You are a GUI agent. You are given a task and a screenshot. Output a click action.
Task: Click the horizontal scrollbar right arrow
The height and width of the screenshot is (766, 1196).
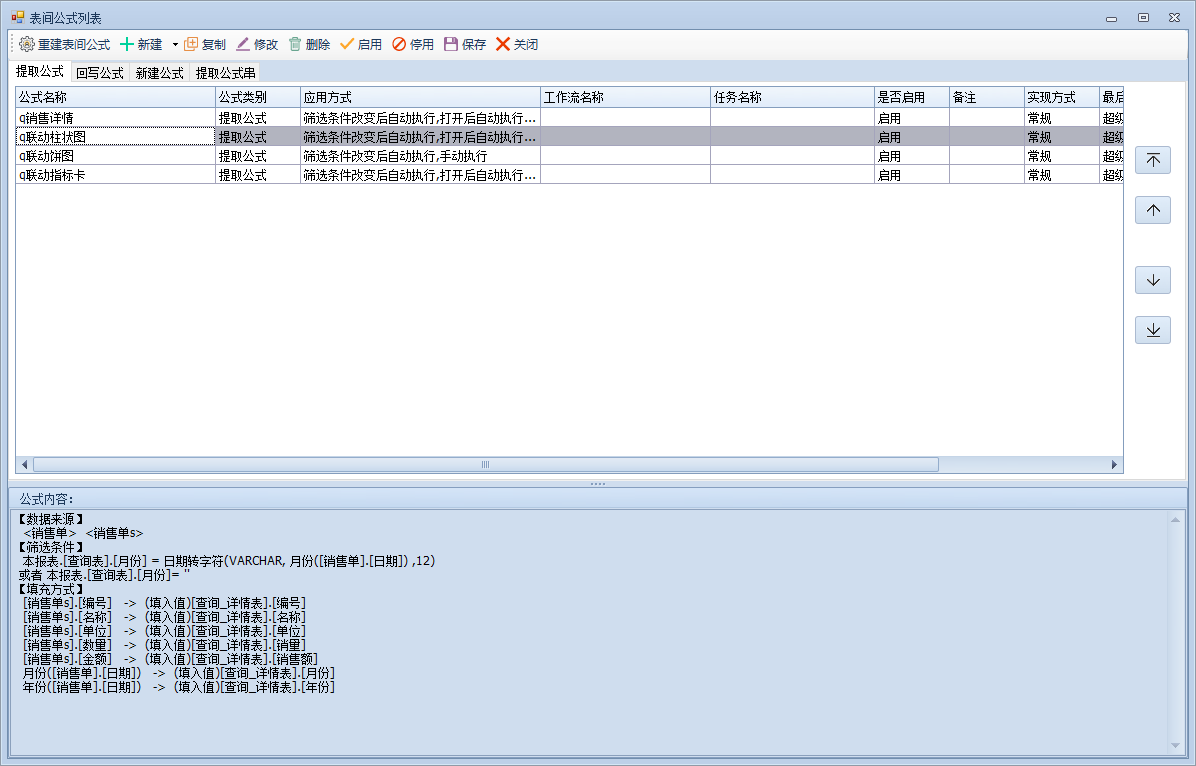[1114, 465]
